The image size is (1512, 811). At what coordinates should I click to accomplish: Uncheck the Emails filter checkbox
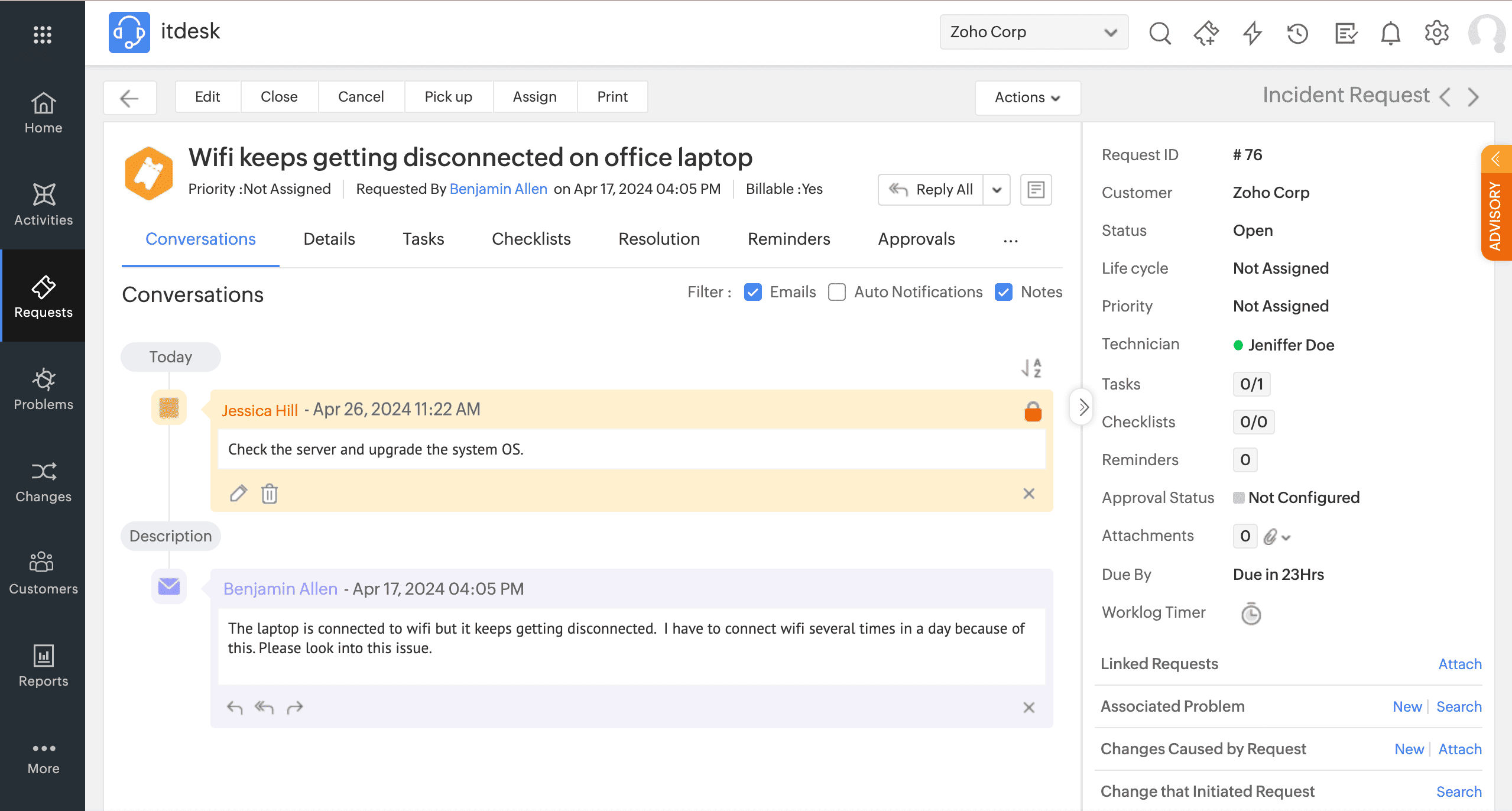pos(752,292)
